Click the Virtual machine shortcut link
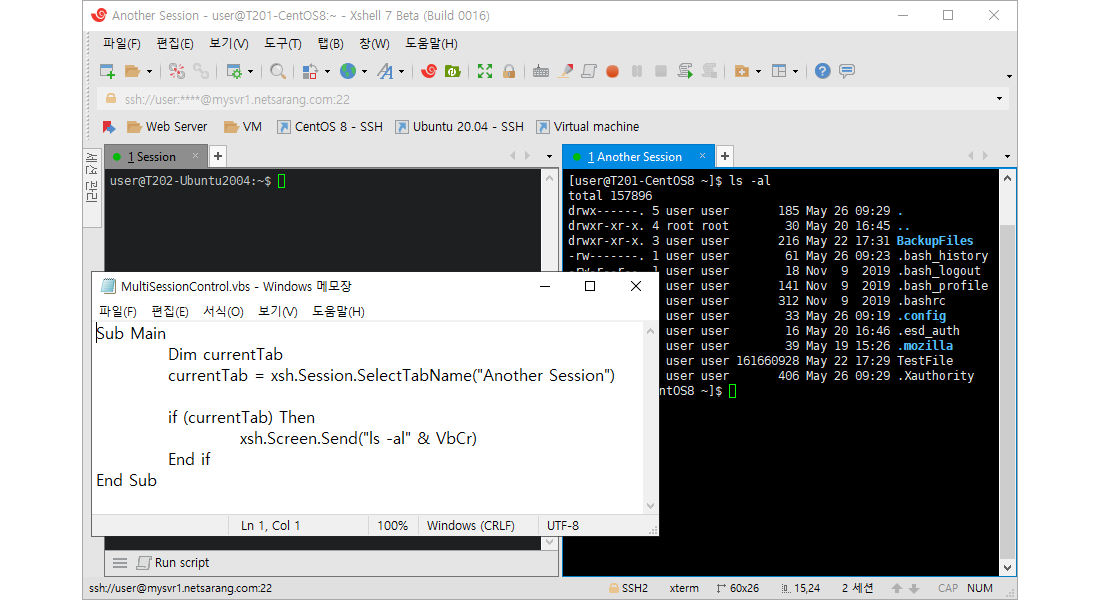Screen dimensions: 1100x600 [588, 127]
